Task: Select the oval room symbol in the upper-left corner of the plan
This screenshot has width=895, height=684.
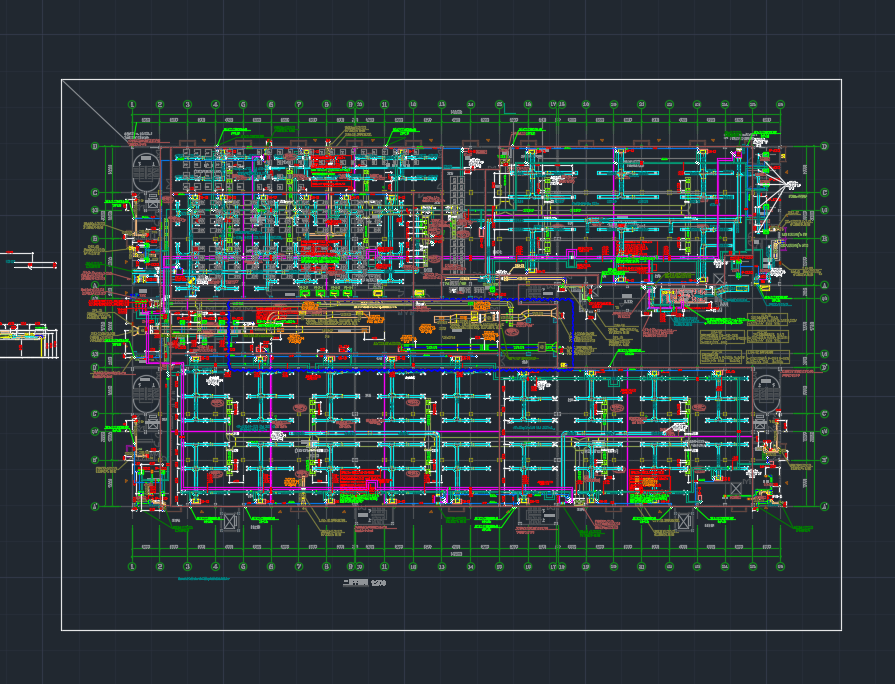Action: (x=146, y=172)
